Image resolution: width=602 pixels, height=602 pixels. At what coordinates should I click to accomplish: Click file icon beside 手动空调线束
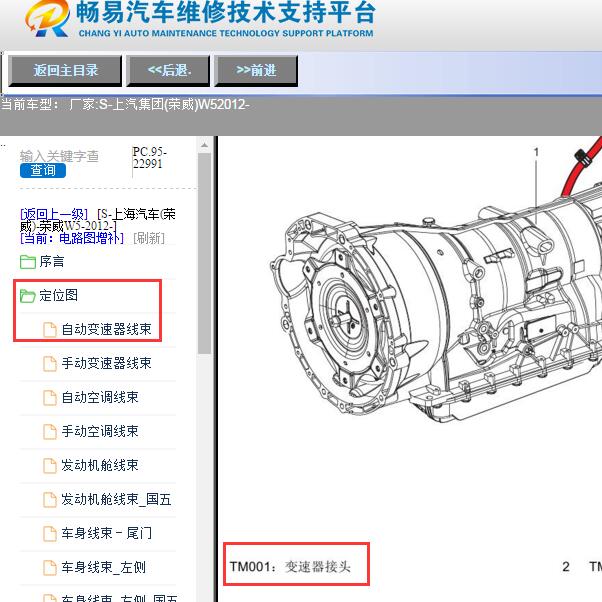click(x=50, y=432)
